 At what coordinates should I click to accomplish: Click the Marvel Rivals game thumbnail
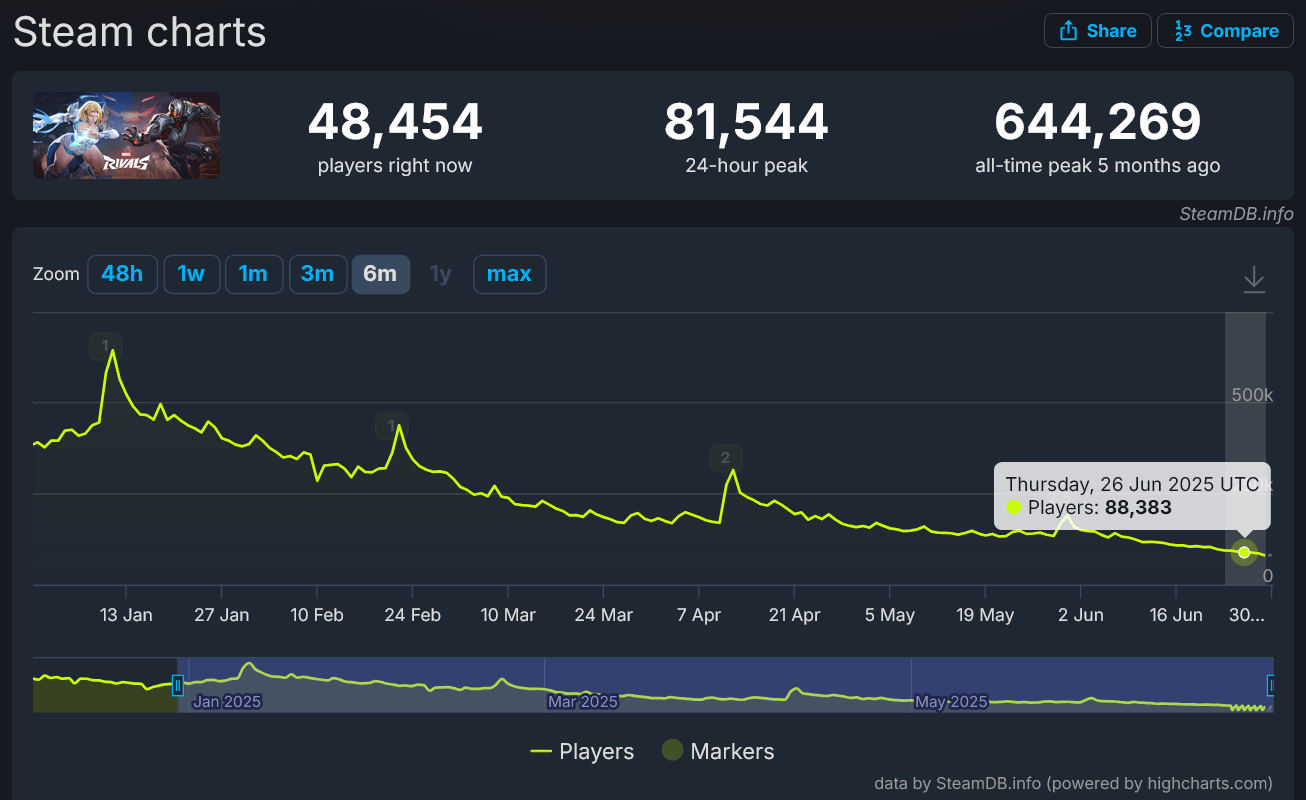point(127,136)
